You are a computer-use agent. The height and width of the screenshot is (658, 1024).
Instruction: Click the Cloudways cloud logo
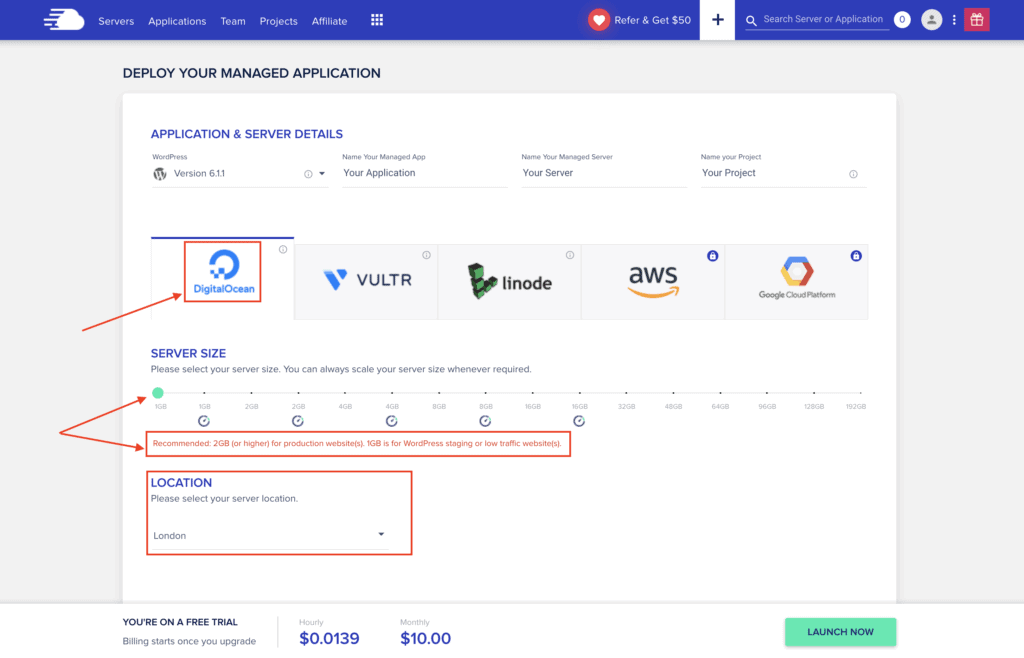pyautogui.click(x=64, y=20)
